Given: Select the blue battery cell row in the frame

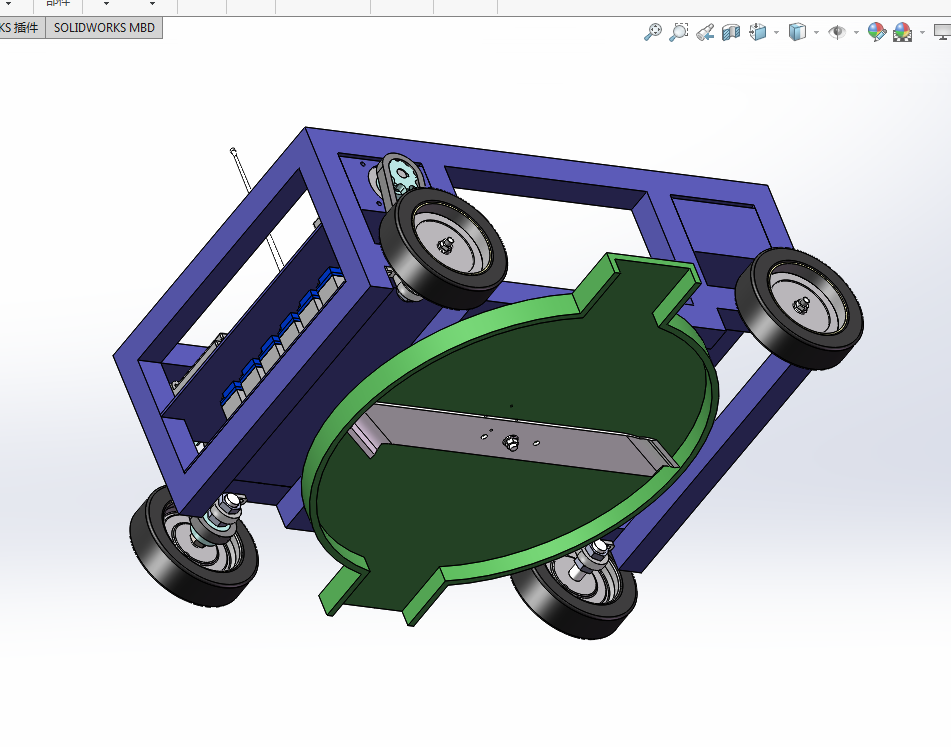Looking at the screenshot, I should coord(283,343).
